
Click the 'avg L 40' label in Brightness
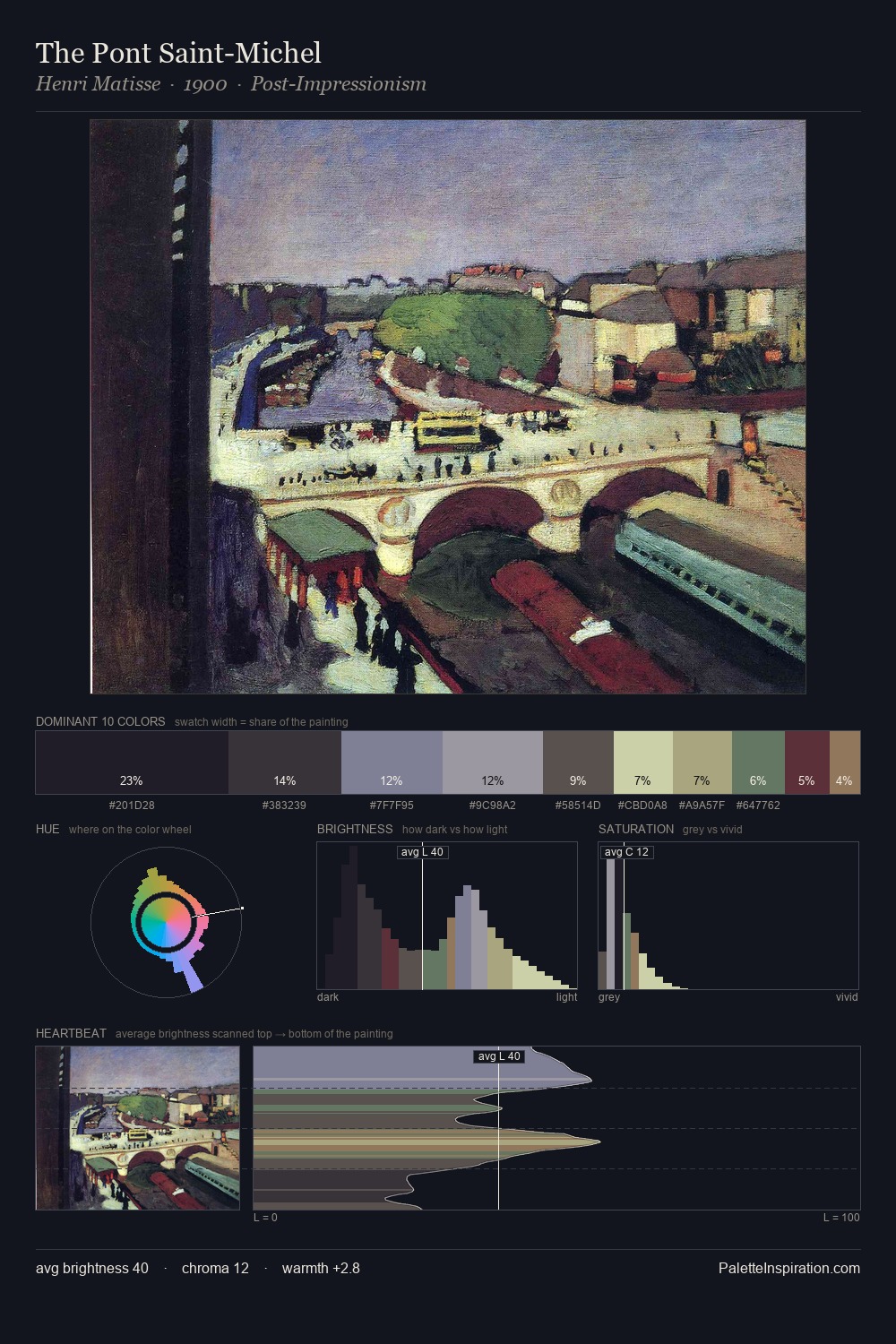coord(422,852)
